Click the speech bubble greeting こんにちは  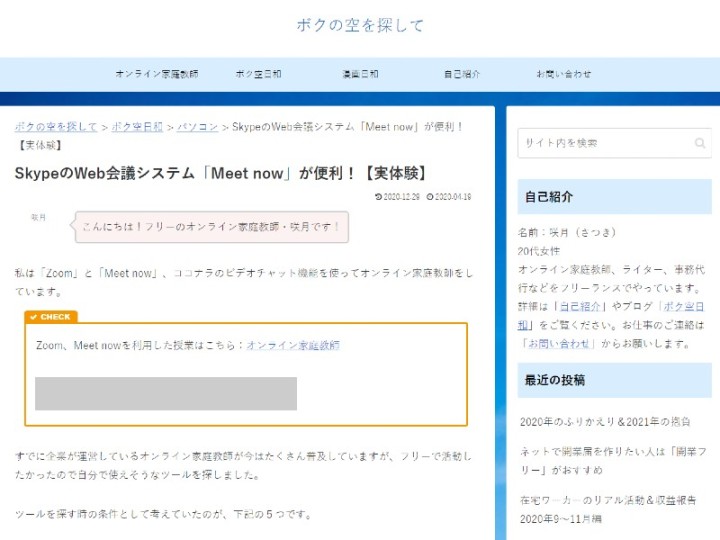coord(212,227)
